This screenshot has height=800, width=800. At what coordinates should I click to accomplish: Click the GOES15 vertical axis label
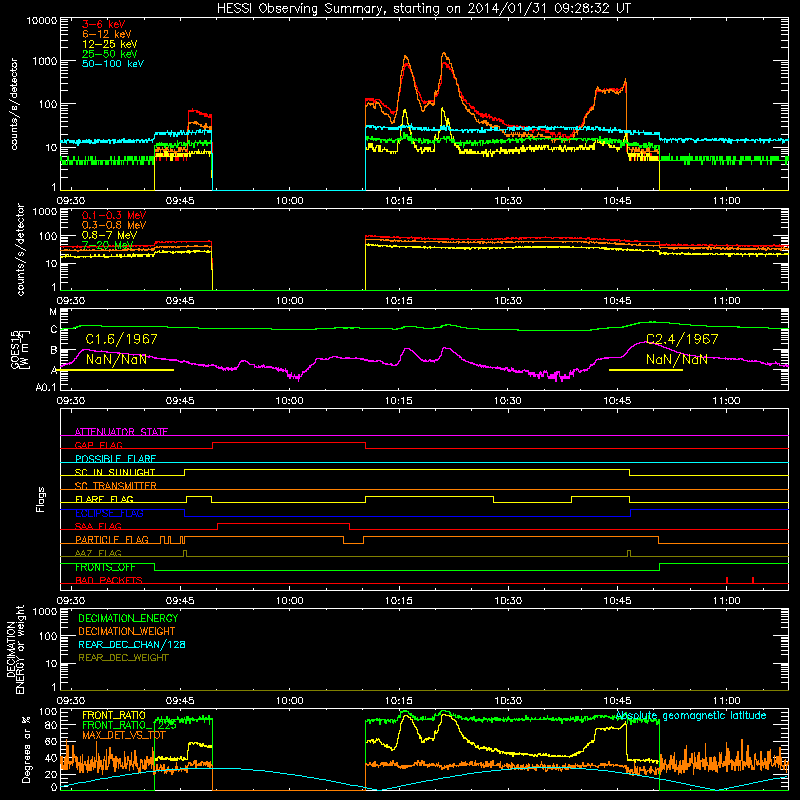tap(19, 349)
